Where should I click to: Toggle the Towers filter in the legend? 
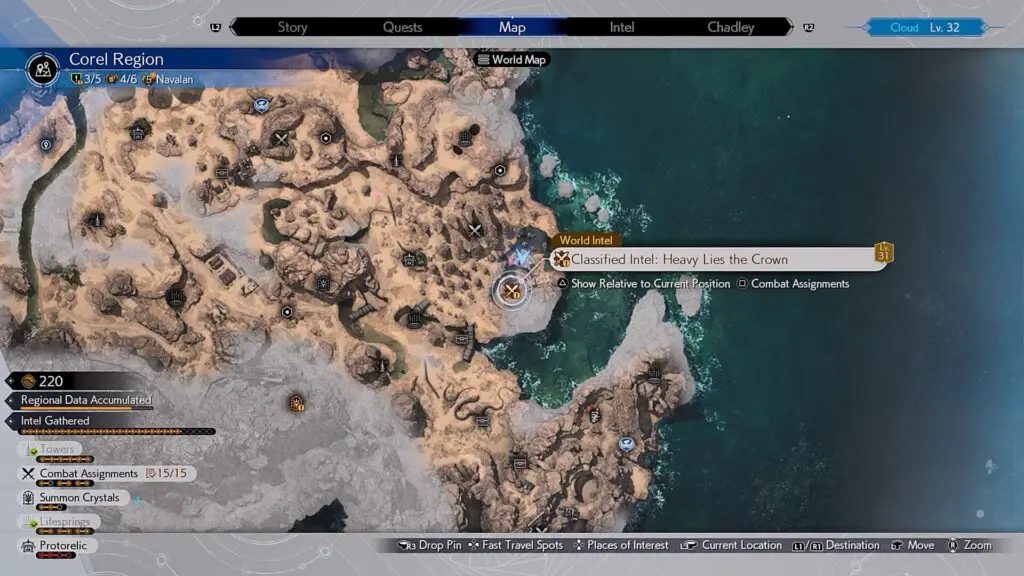click(56, 450)
